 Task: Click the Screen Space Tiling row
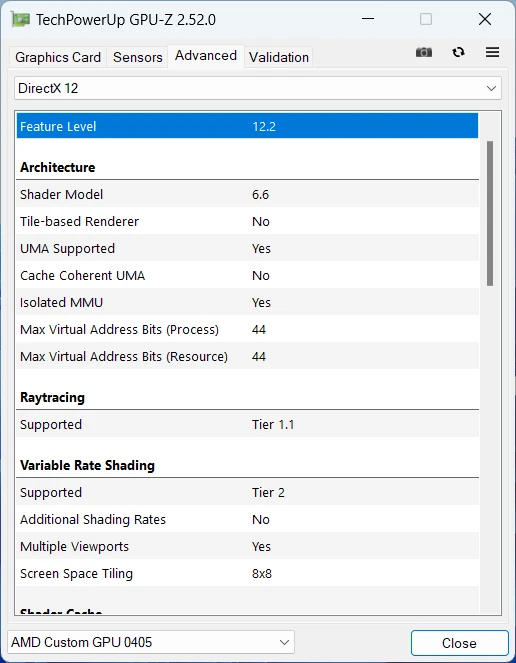tap(247, 574)
